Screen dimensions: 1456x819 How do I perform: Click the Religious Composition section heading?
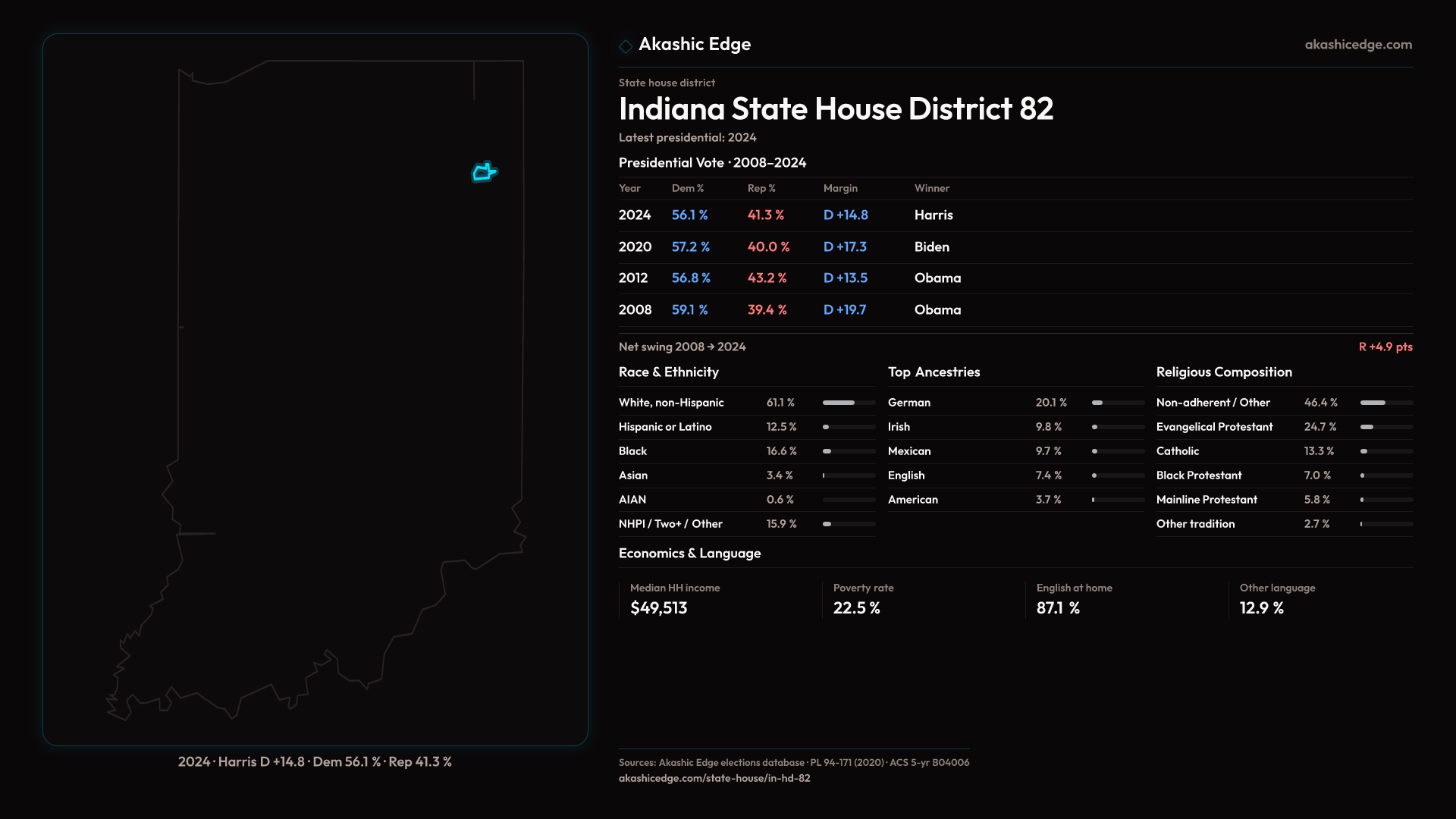pyautogui.click(x=1223, y=372)
